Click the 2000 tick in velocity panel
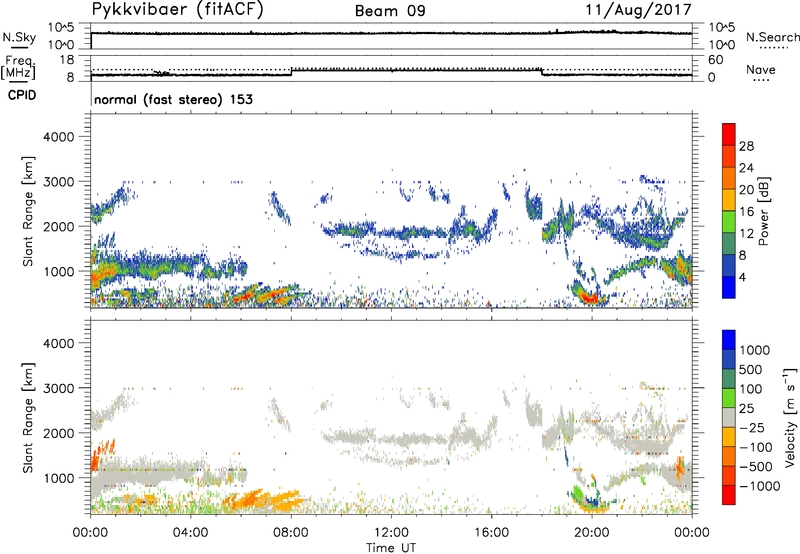This screenshot has height=554, width=800. pyautogui.click(x=58, y=433)
